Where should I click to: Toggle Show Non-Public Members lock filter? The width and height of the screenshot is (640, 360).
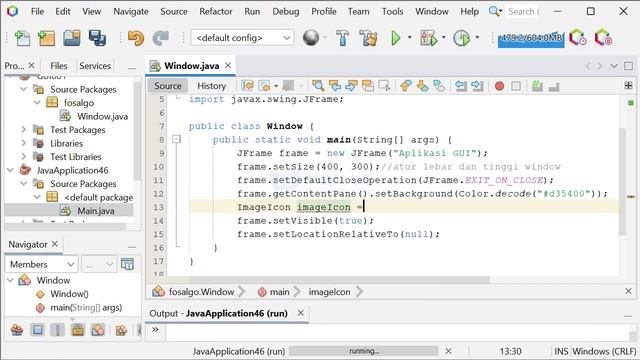[x=78, y=329]
